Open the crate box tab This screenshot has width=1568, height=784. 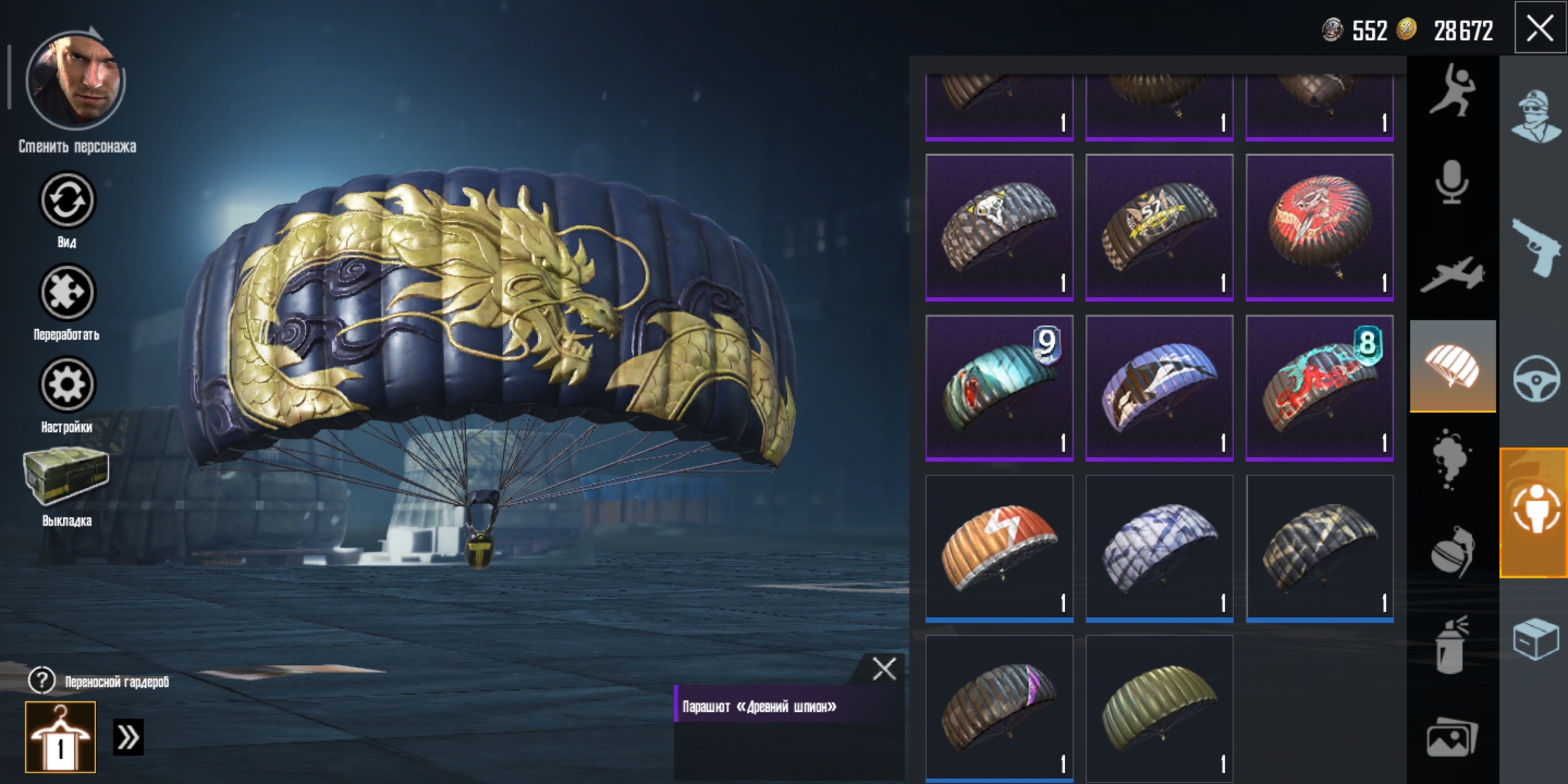point(1535,639)
